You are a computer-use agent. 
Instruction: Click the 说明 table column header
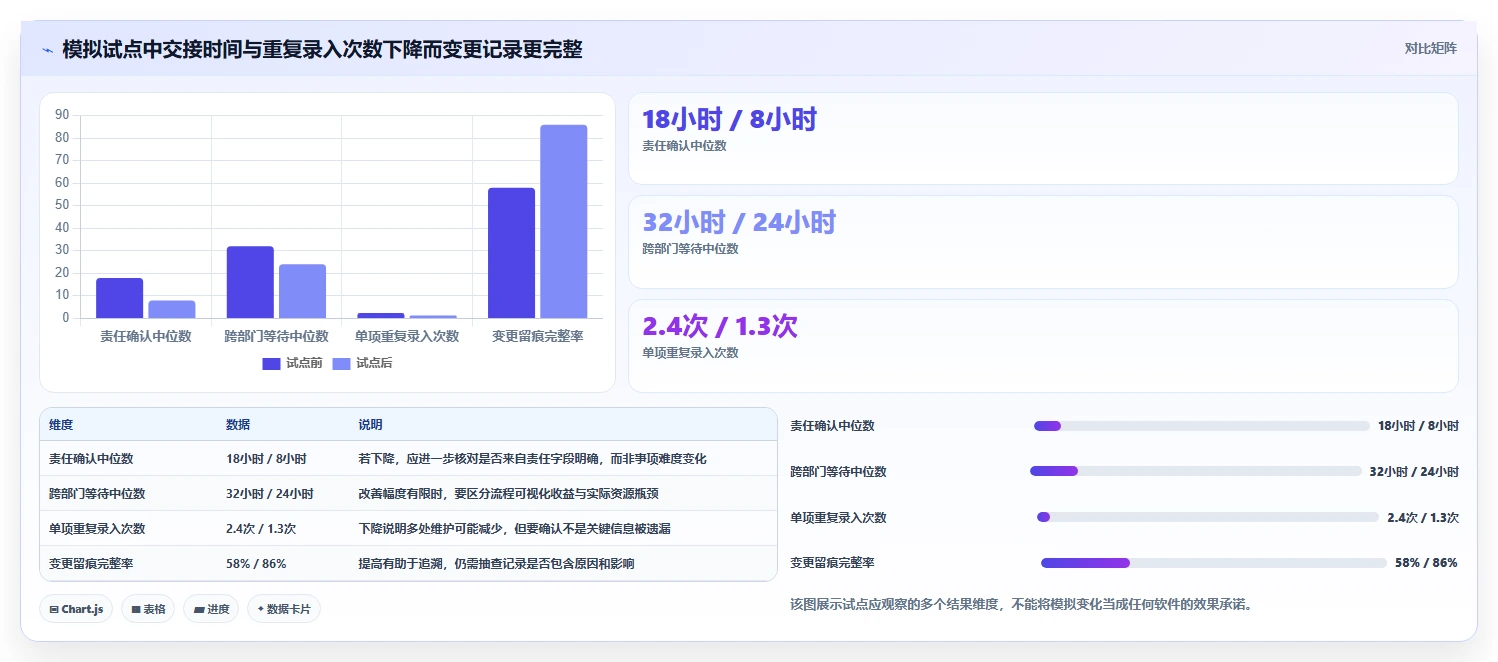coord(370,425)
